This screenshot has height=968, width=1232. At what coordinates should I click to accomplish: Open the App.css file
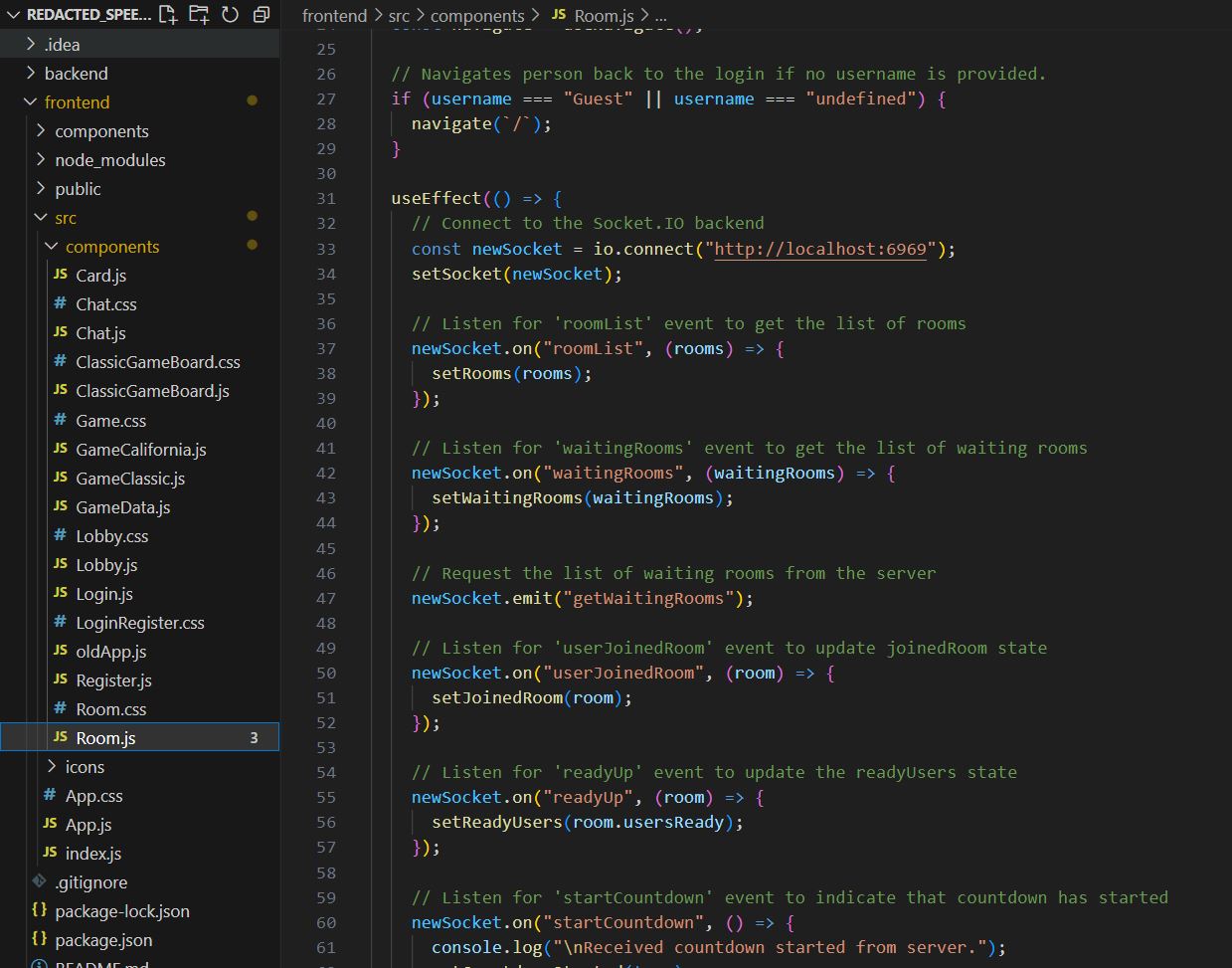point(93,796)
